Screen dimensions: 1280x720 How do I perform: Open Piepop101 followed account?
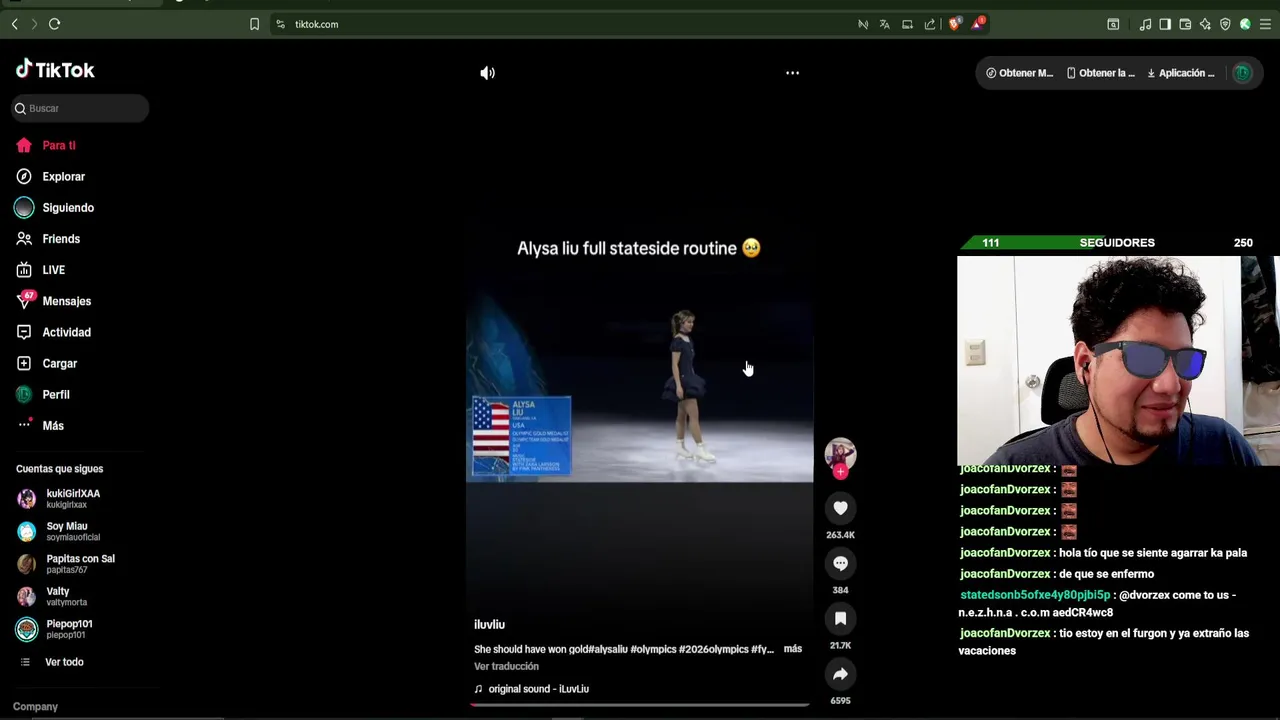click(55, 629)
